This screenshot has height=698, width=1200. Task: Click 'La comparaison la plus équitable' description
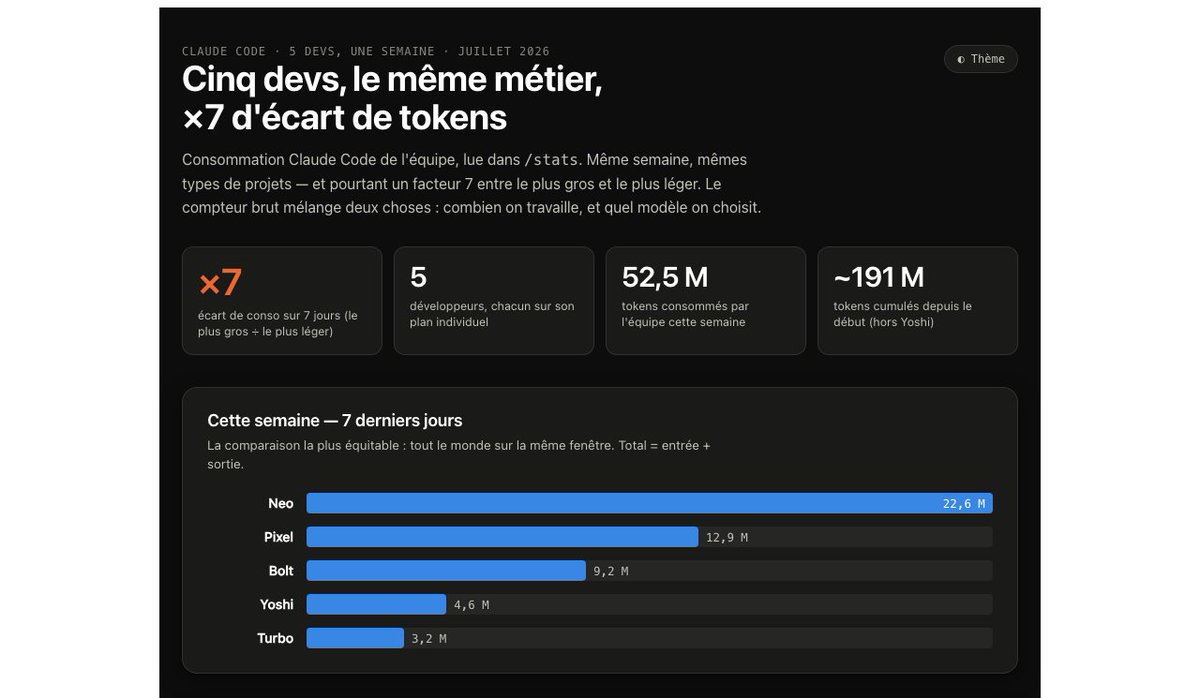[x=459, y=454]
